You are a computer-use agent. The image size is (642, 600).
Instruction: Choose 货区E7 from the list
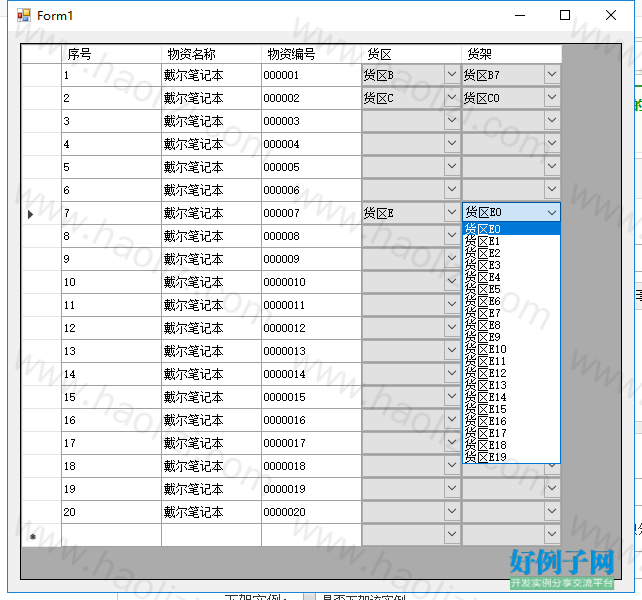(x=511, y=313)
